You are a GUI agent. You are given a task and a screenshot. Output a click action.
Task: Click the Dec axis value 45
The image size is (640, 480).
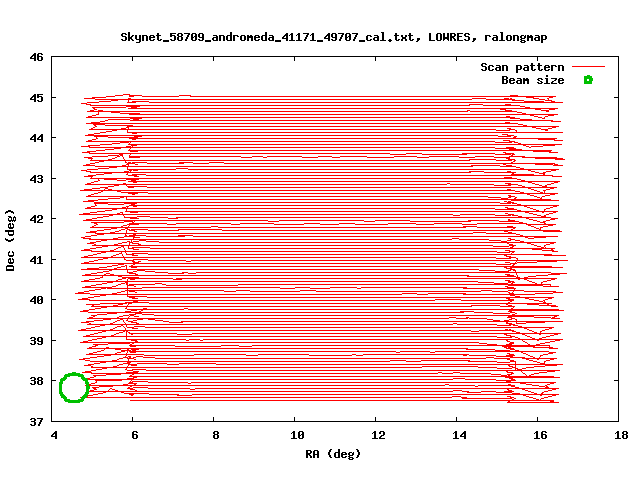coord(36,98)
